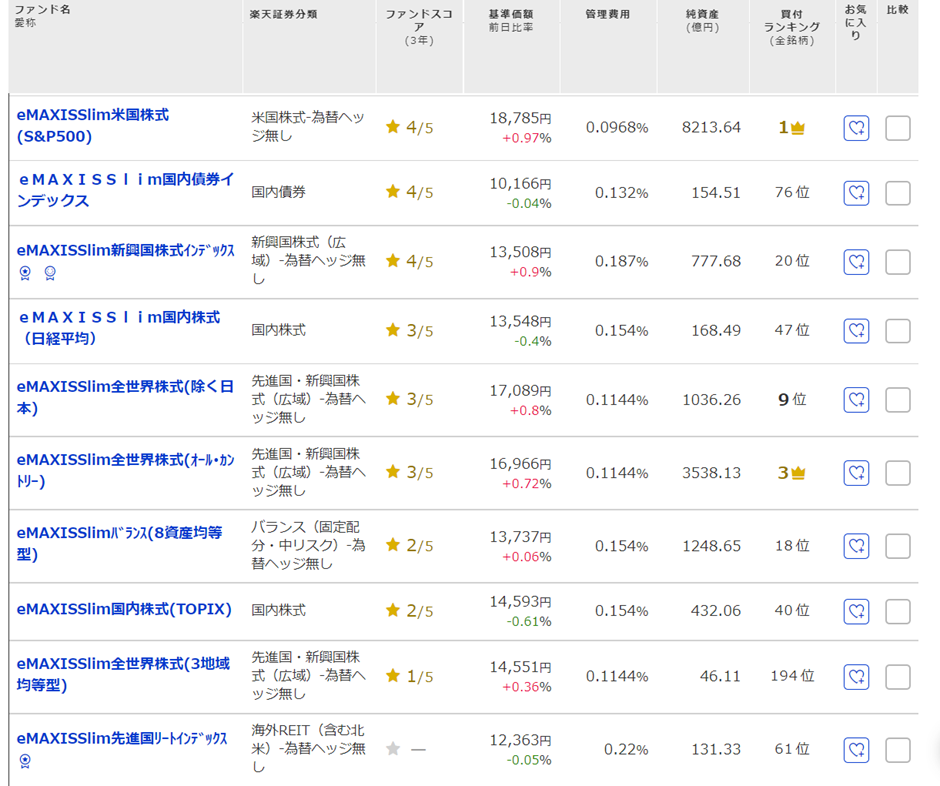This screenshot has height=786, width=940.
Task: Click gold star in 国内債券インデックス score cell
Action: 393,191
